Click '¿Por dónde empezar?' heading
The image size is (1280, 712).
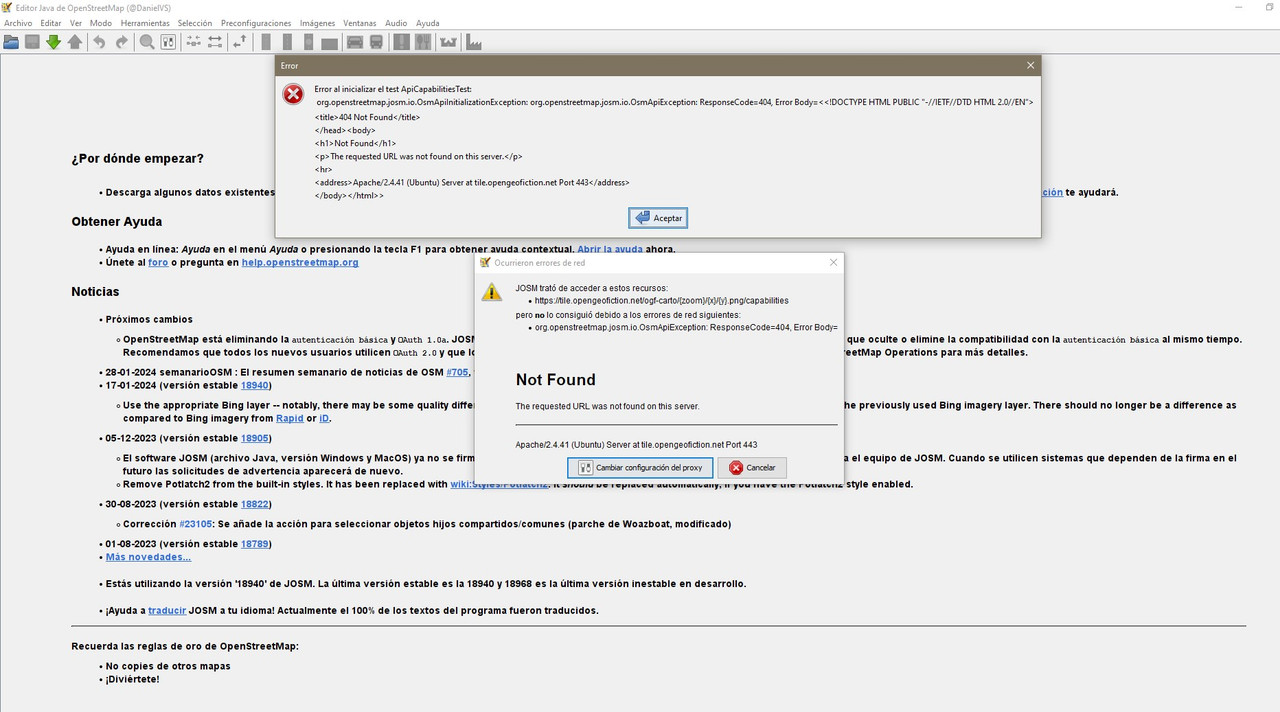(137, 159)
